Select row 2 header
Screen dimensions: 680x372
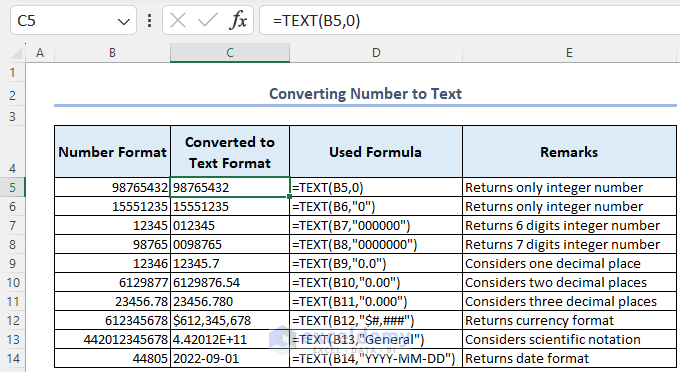point(13,95)
